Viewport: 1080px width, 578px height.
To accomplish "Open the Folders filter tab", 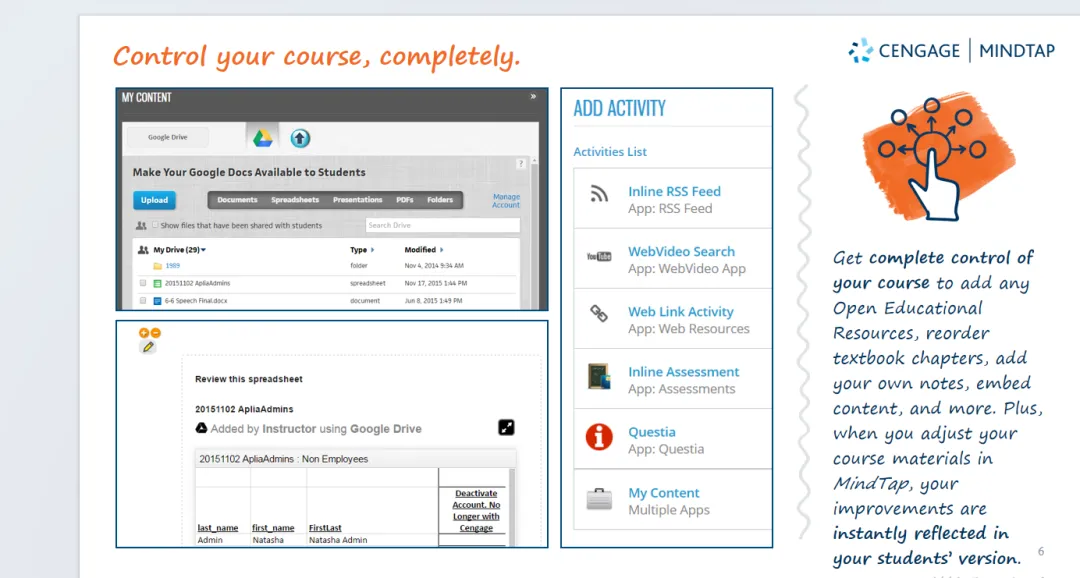I will pyautogui.click(x=440, y=200).
